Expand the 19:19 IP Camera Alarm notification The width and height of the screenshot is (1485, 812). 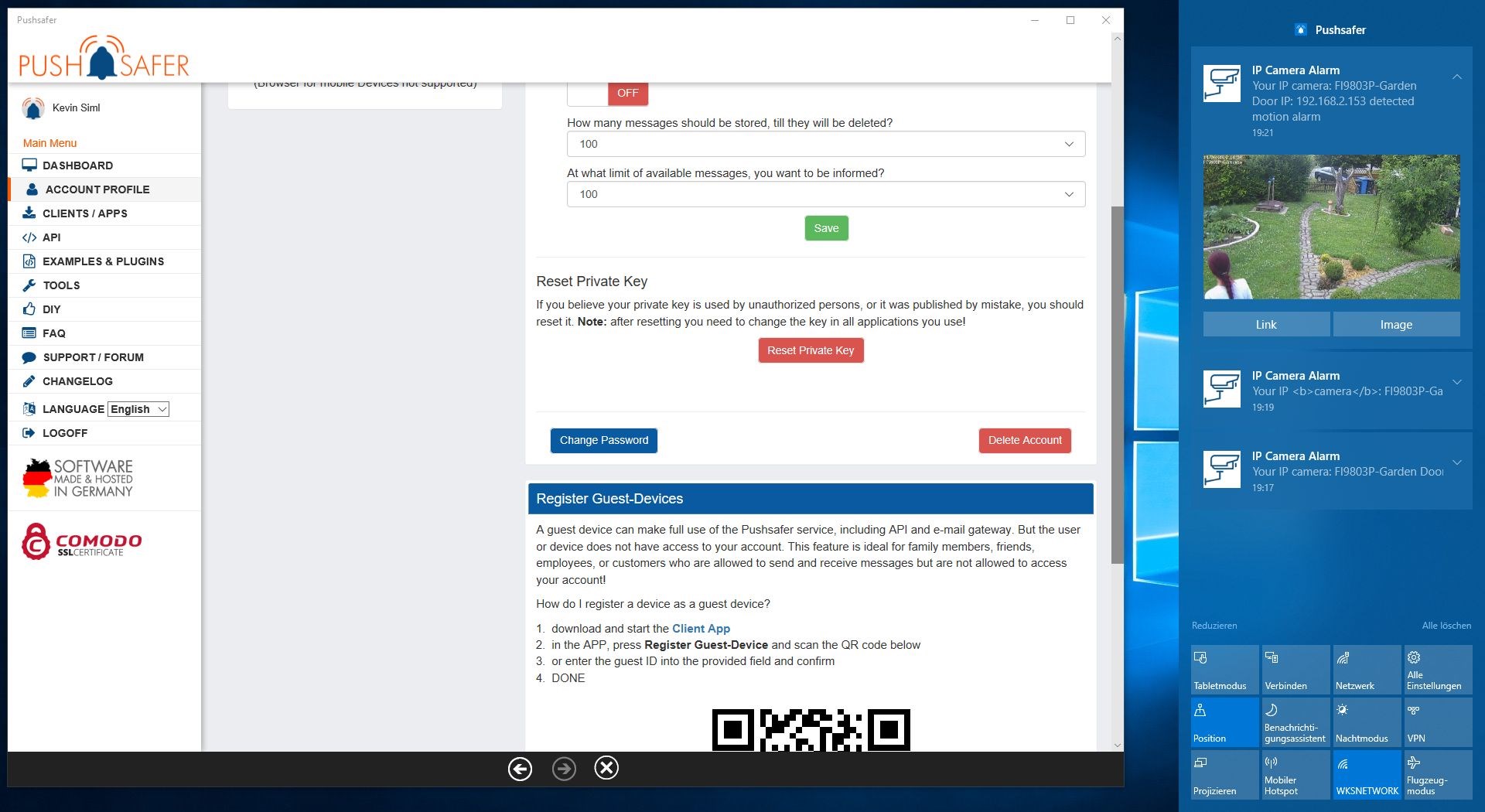pyautogui.click(x=1457, y=382)
